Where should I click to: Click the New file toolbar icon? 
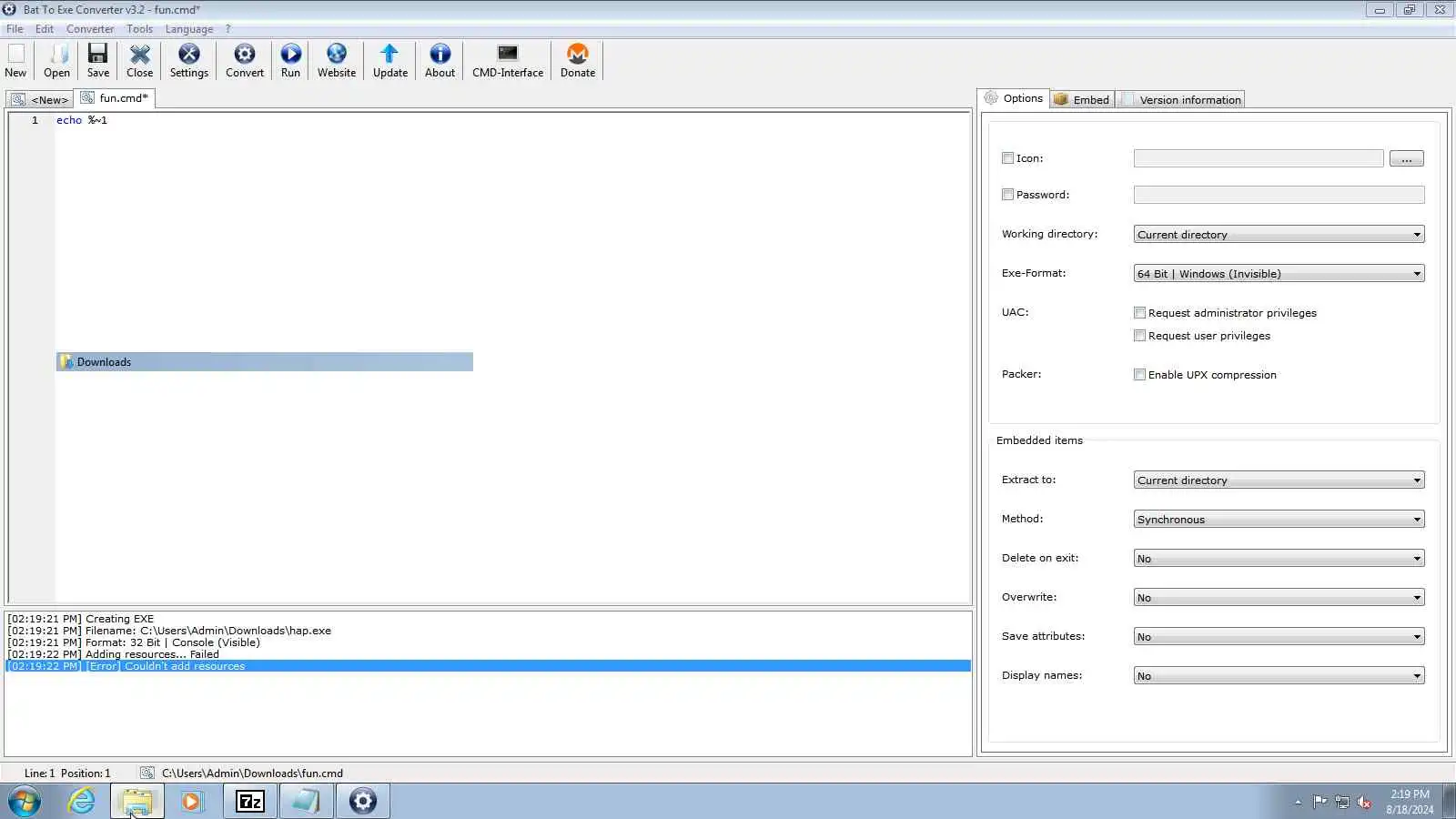coord(15,61)
